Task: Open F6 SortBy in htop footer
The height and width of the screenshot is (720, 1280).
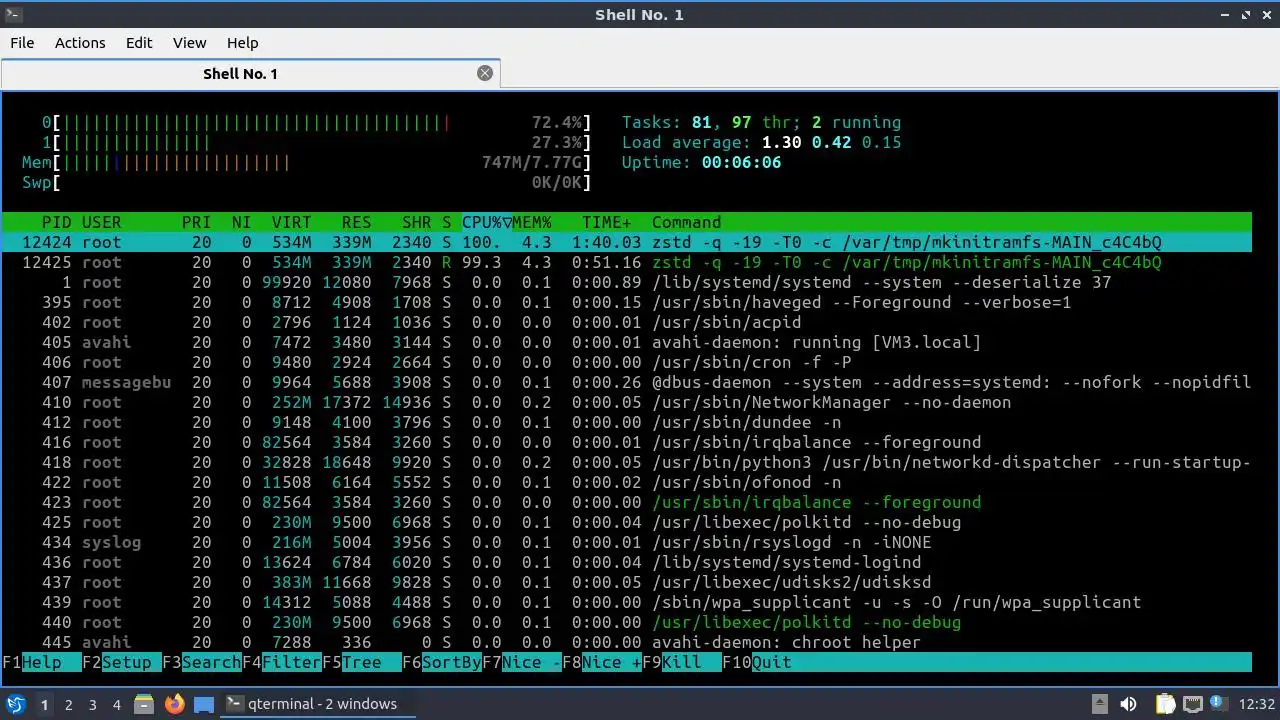Action: point(442,662)
